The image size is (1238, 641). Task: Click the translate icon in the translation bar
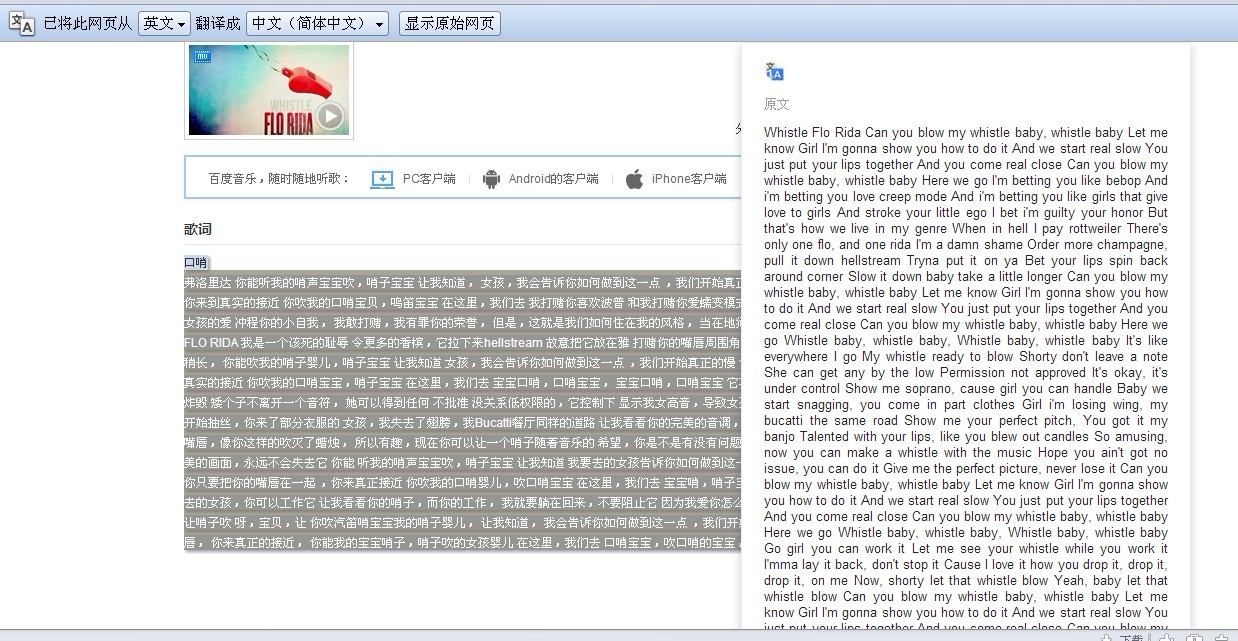[22, 23]
